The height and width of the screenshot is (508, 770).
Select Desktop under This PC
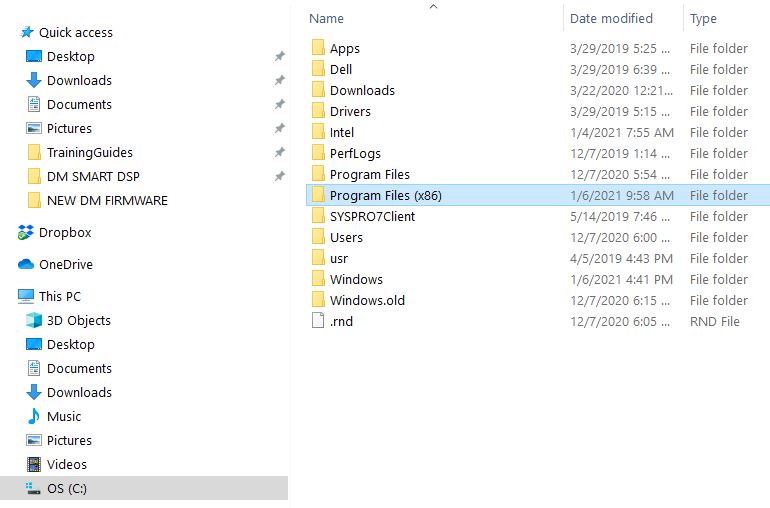71,344
